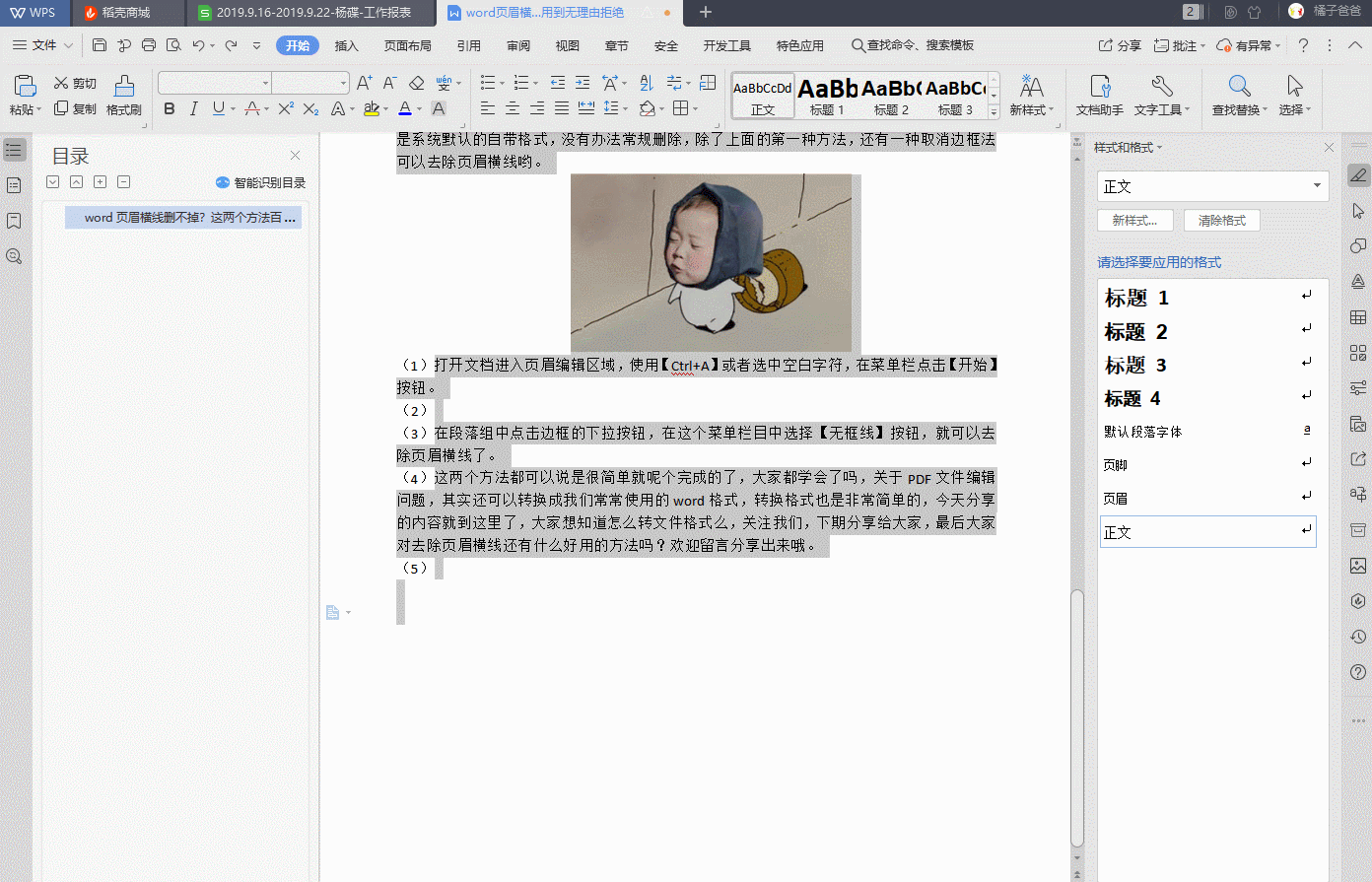Switch to the 引用 (References) tab

point(469,45)
